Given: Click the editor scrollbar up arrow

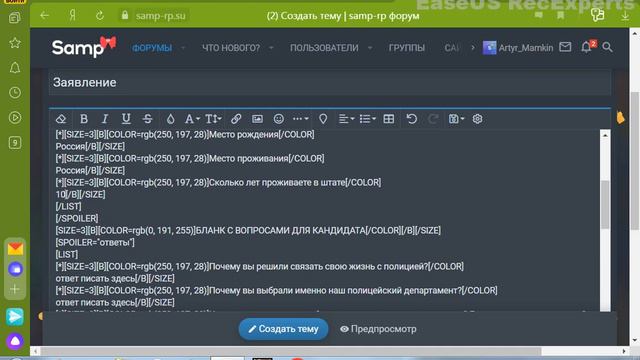Looking at the screenshot, I should coord(605,135).
